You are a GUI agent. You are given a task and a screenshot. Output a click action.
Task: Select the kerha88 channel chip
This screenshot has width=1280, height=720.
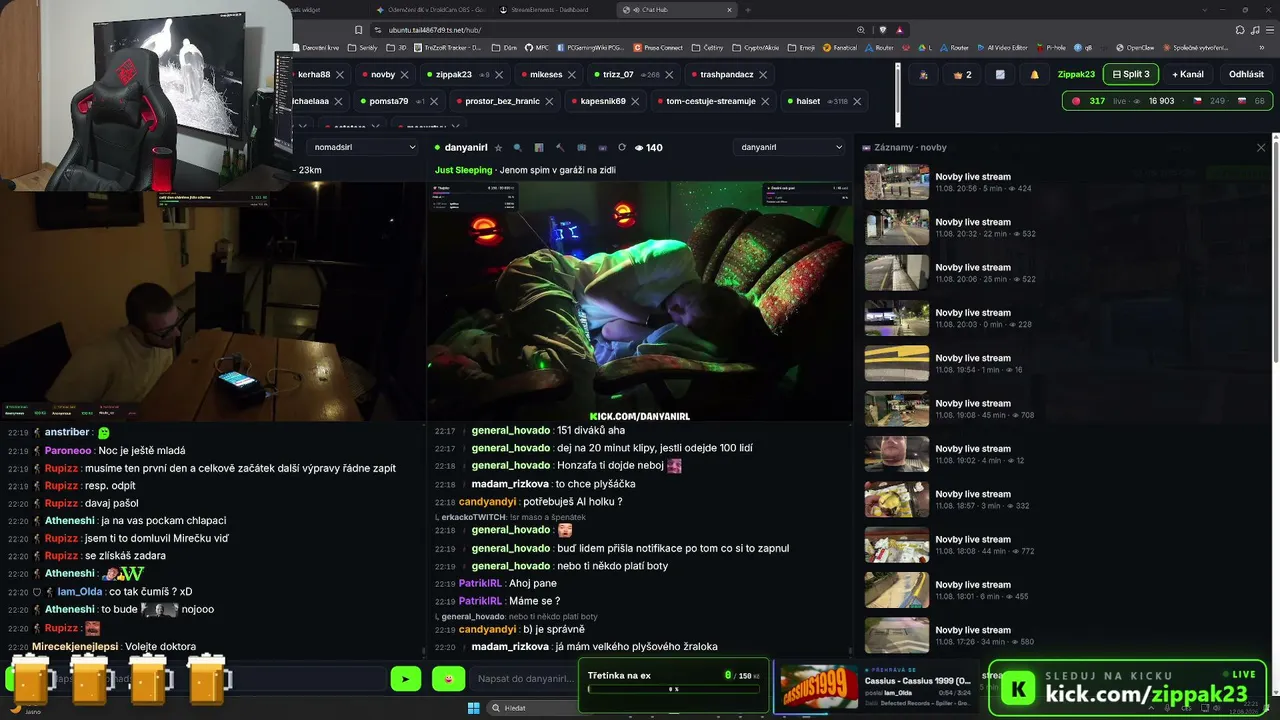pos(314,74)
